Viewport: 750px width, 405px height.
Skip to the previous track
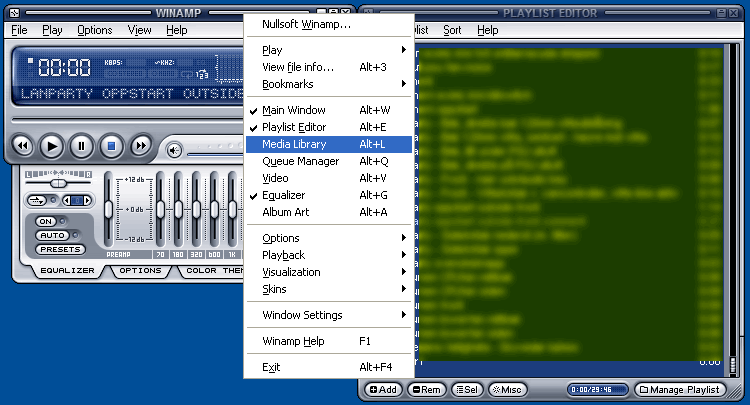(x=22, y=145)
